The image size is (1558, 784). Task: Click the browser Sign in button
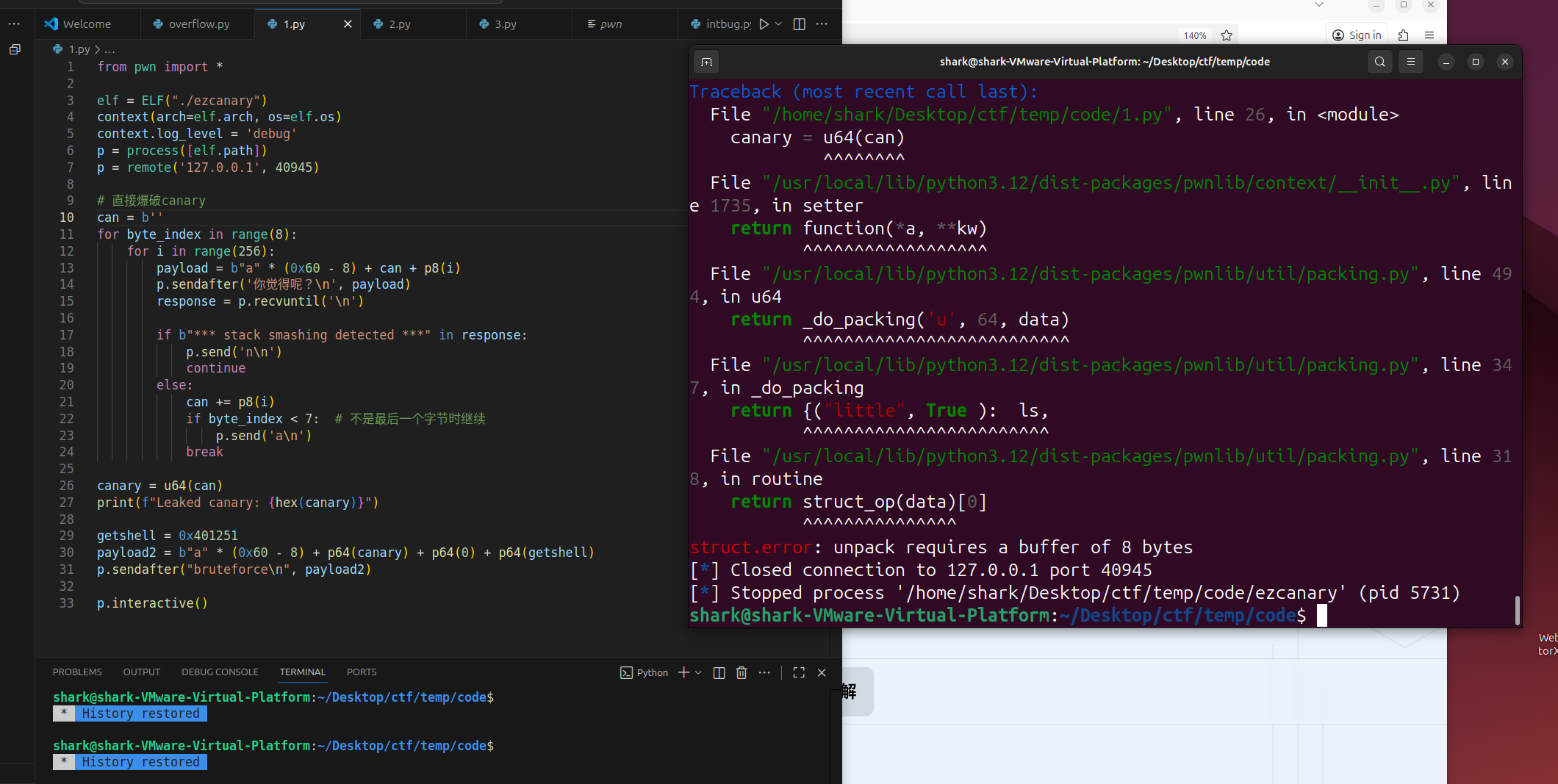(1357, 35)
